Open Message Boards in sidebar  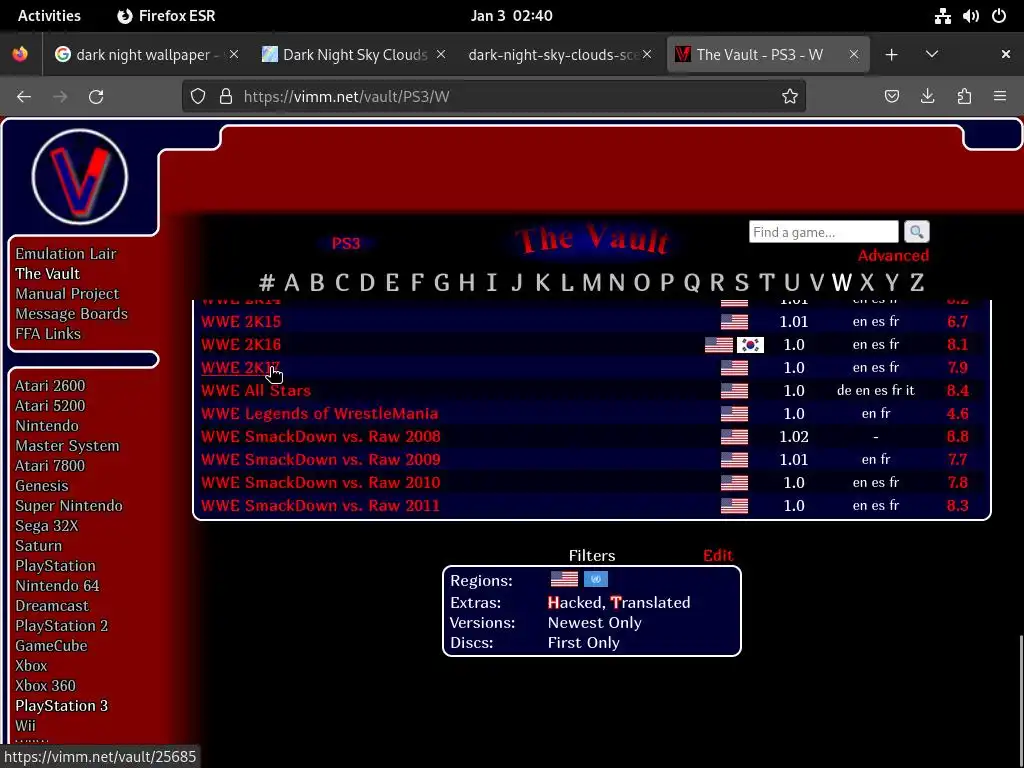tap(72, 314)
